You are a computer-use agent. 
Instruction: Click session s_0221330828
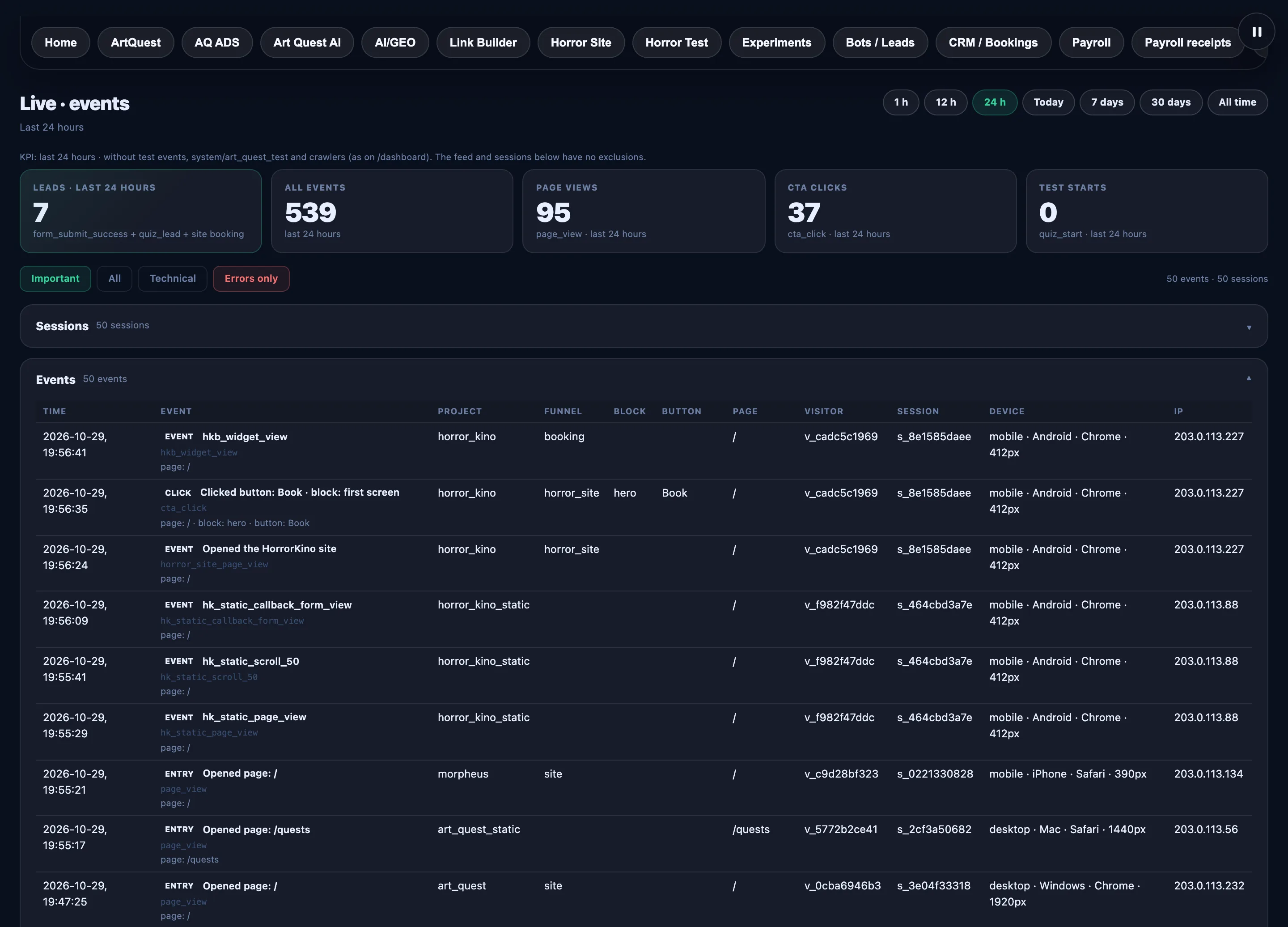[935, 774]
